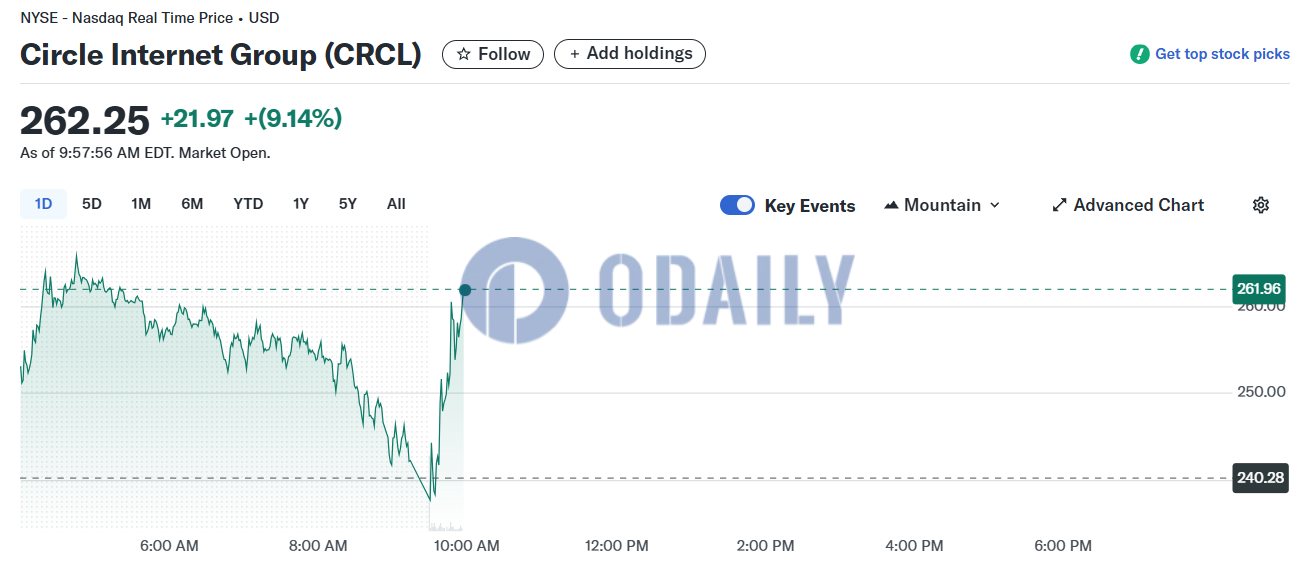
Task: Click the Advanced Chart expand arrows icon
Action: coord(1059,205)
